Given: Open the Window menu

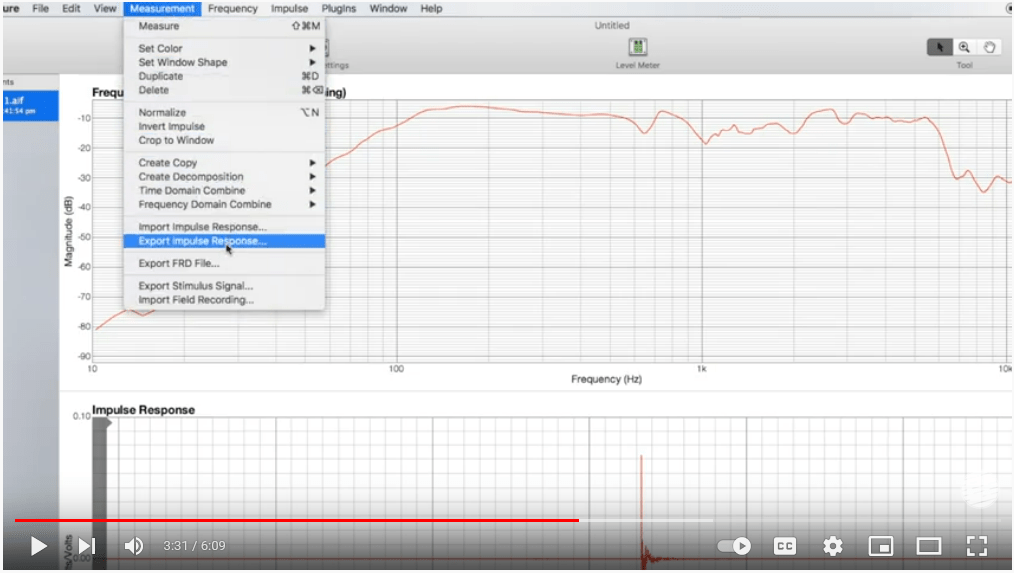Looking at the screenshot, I should pos(388,8).
